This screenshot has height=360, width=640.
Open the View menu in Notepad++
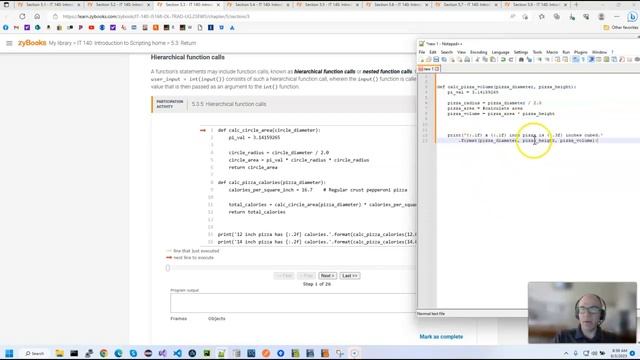click(461, 52)
